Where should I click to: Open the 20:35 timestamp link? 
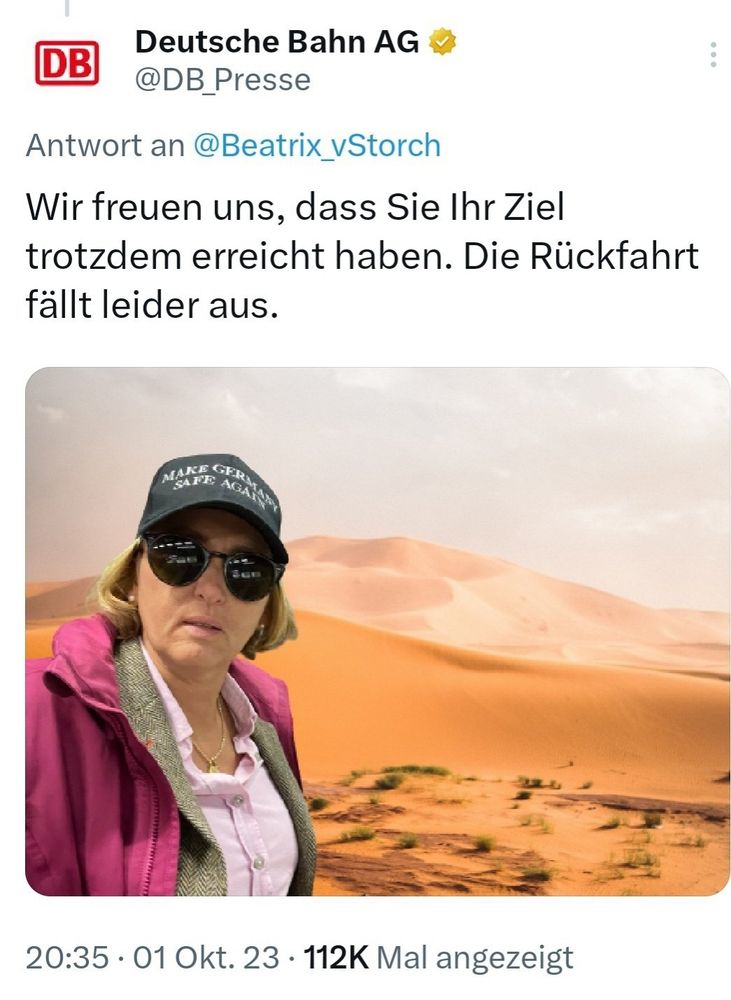[67, 957]
